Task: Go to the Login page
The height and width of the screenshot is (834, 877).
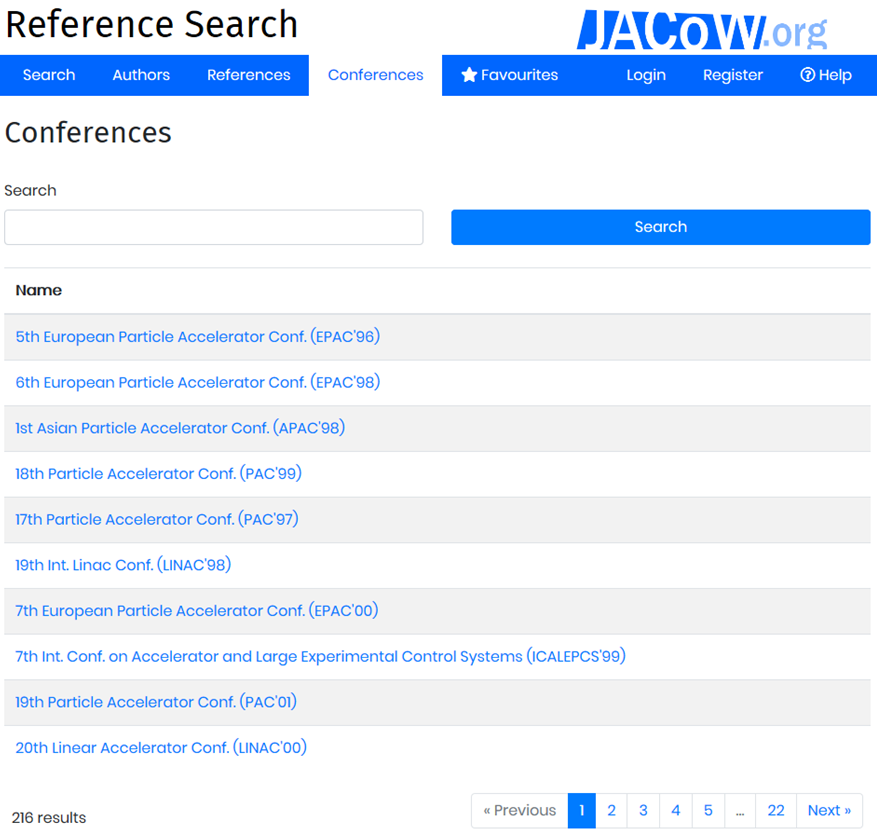Action: click(x=646, y=75)
